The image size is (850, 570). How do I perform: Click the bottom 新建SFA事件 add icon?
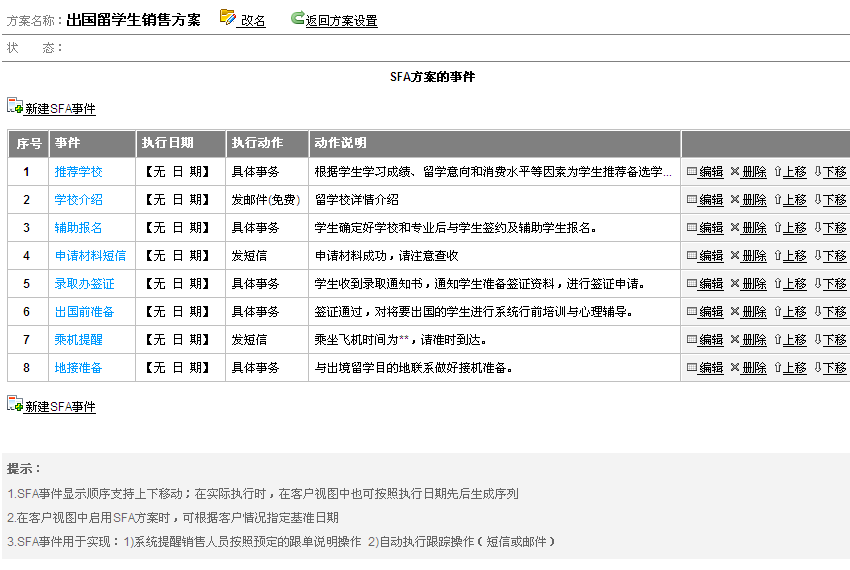click(15, 405)
